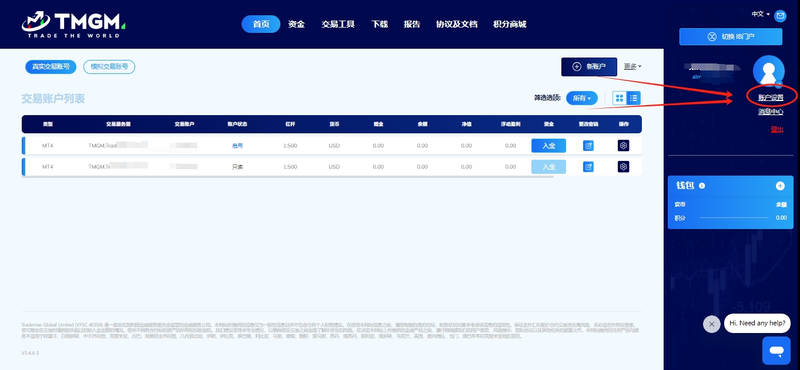Click the 启用 status in first row
The height and width of the screenshot is (370, 800).
237,145
